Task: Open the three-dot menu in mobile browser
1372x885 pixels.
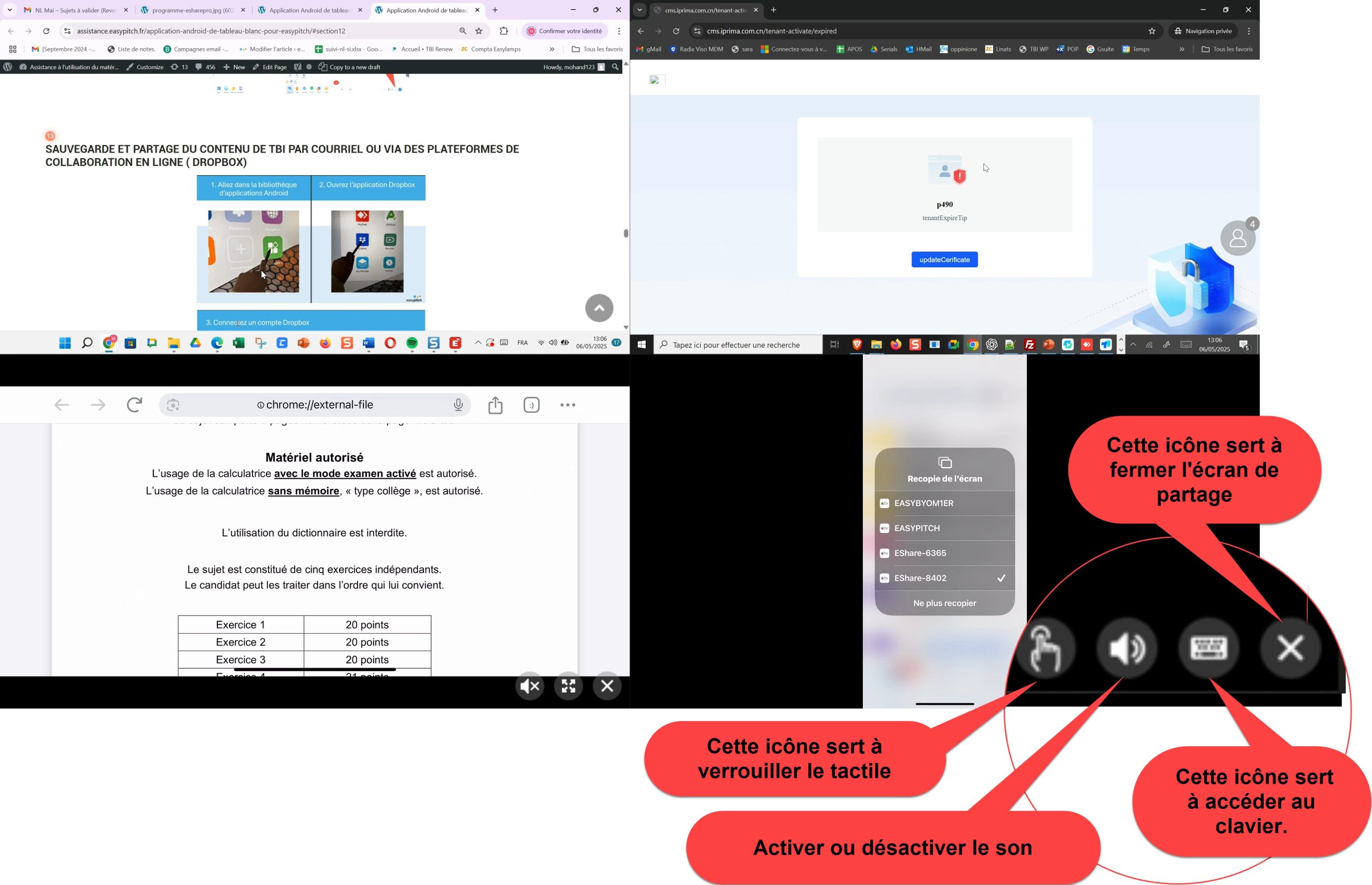Action: pyautogui.click(x=568, y=405)
